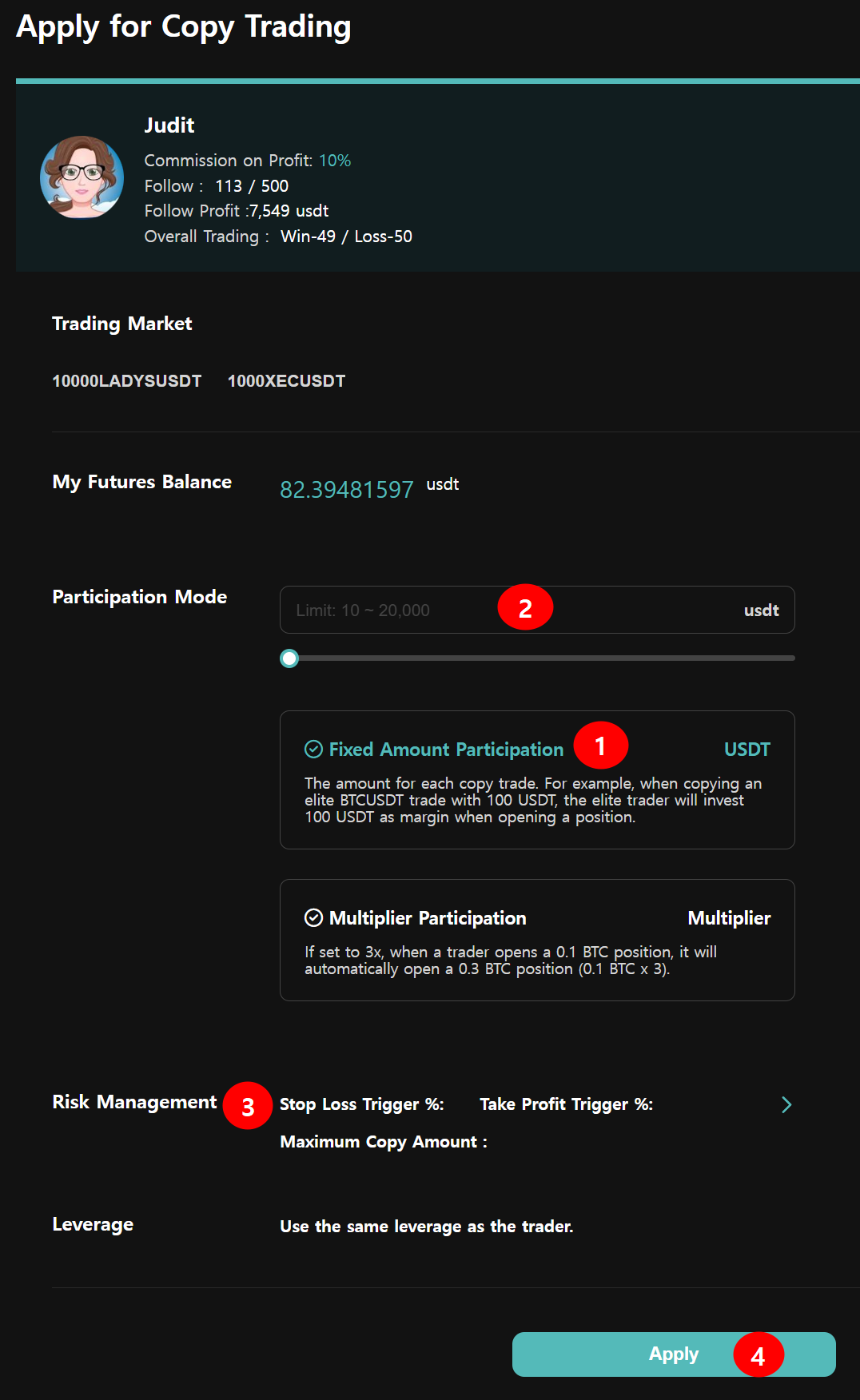Click the red number 3 annotation marker
860x1400 pixels.
coord(248,1106)
